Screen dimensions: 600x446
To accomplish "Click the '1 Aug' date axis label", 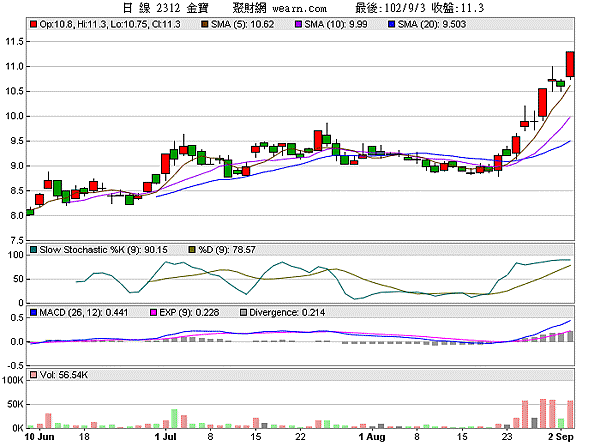I will pos(372,437).
